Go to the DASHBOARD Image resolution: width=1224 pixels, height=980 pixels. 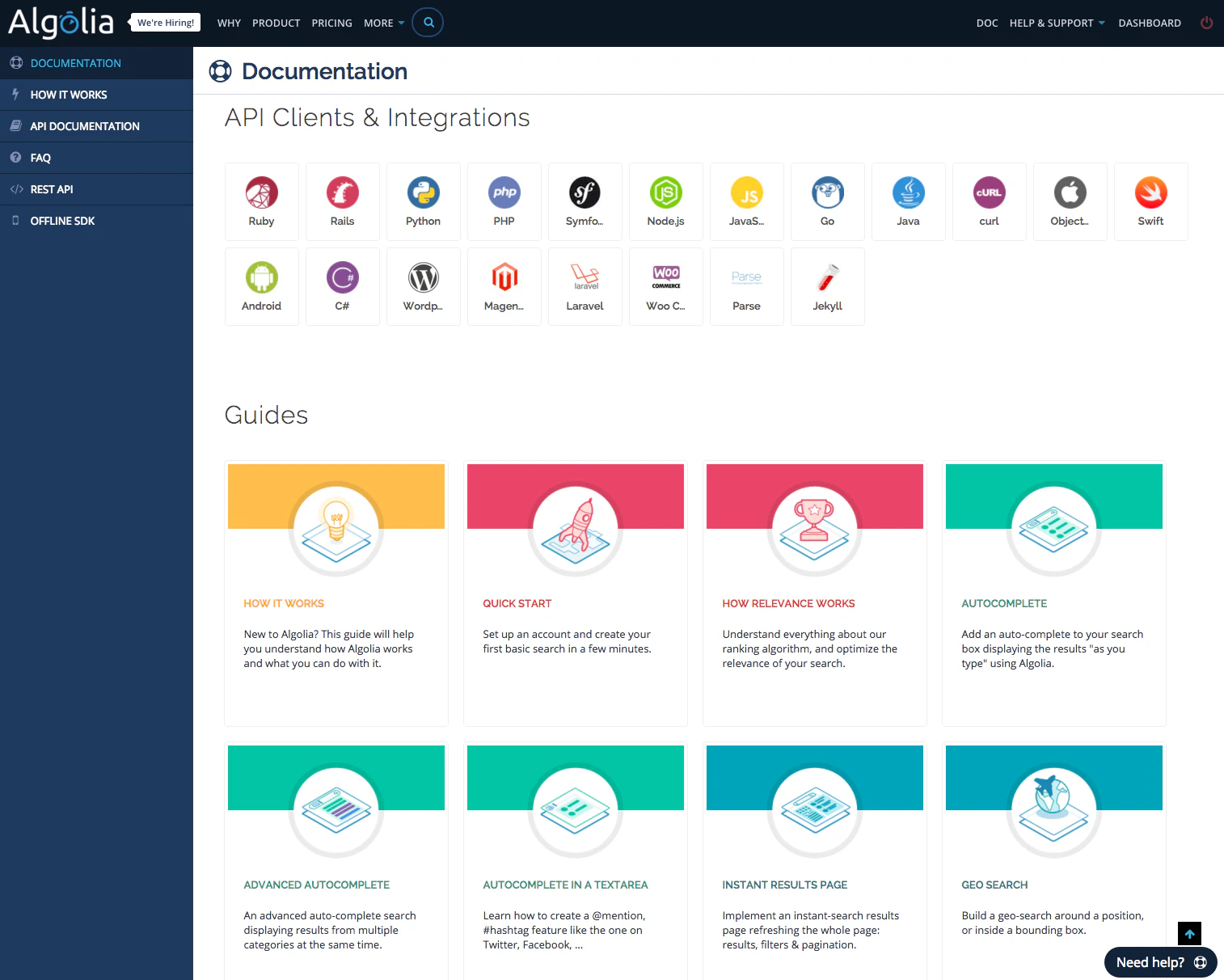[x=1149, y=23]
